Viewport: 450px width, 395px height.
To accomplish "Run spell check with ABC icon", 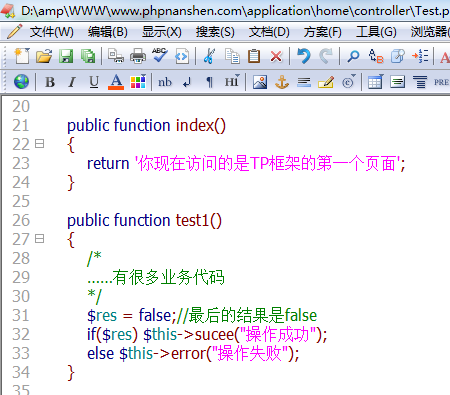I will click(x=160, y=55).
